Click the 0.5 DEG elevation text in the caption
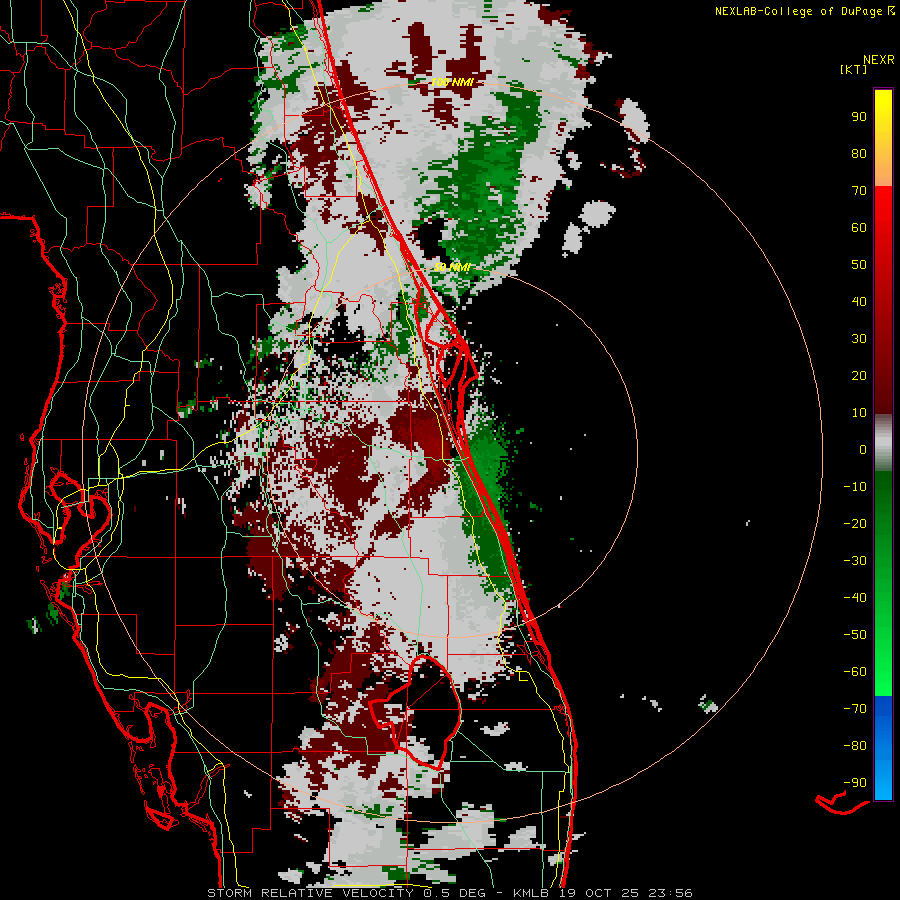 pos(455,893)
